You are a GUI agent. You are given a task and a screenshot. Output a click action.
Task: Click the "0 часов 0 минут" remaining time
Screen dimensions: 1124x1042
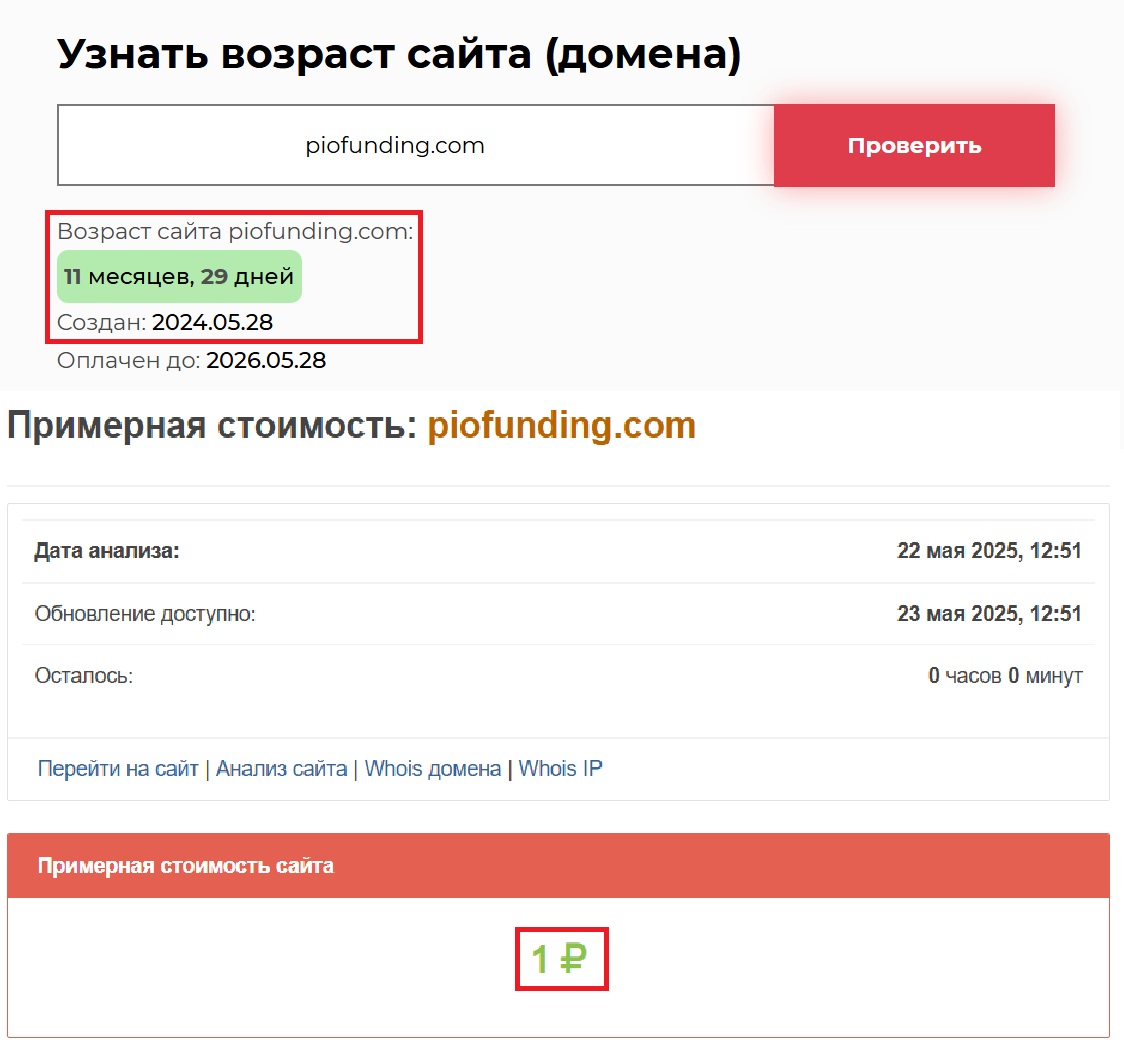[1004, 676]
